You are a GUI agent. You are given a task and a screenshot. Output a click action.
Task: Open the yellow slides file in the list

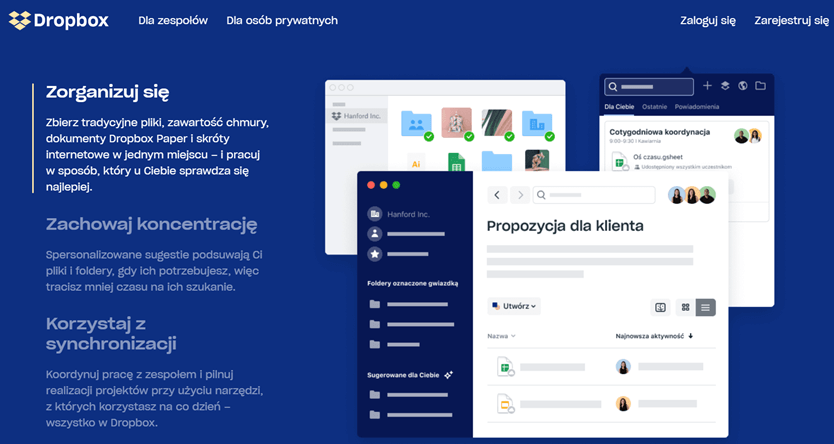(505, 404)
